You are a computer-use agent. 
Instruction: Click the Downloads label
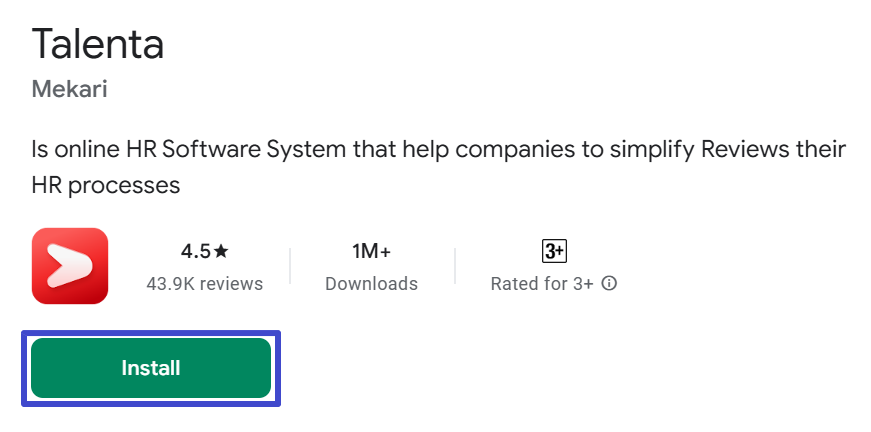click(x=371, y=284)
